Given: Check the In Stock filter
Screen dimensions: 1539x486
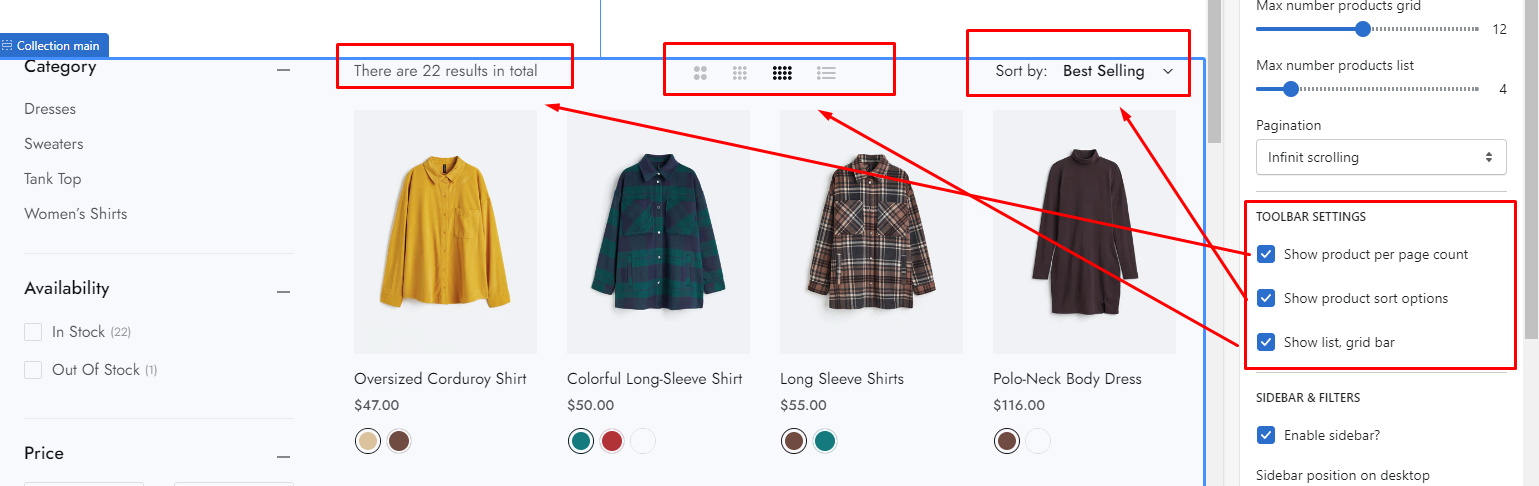Looking at the screenshot, I should [x=33, y=332].
